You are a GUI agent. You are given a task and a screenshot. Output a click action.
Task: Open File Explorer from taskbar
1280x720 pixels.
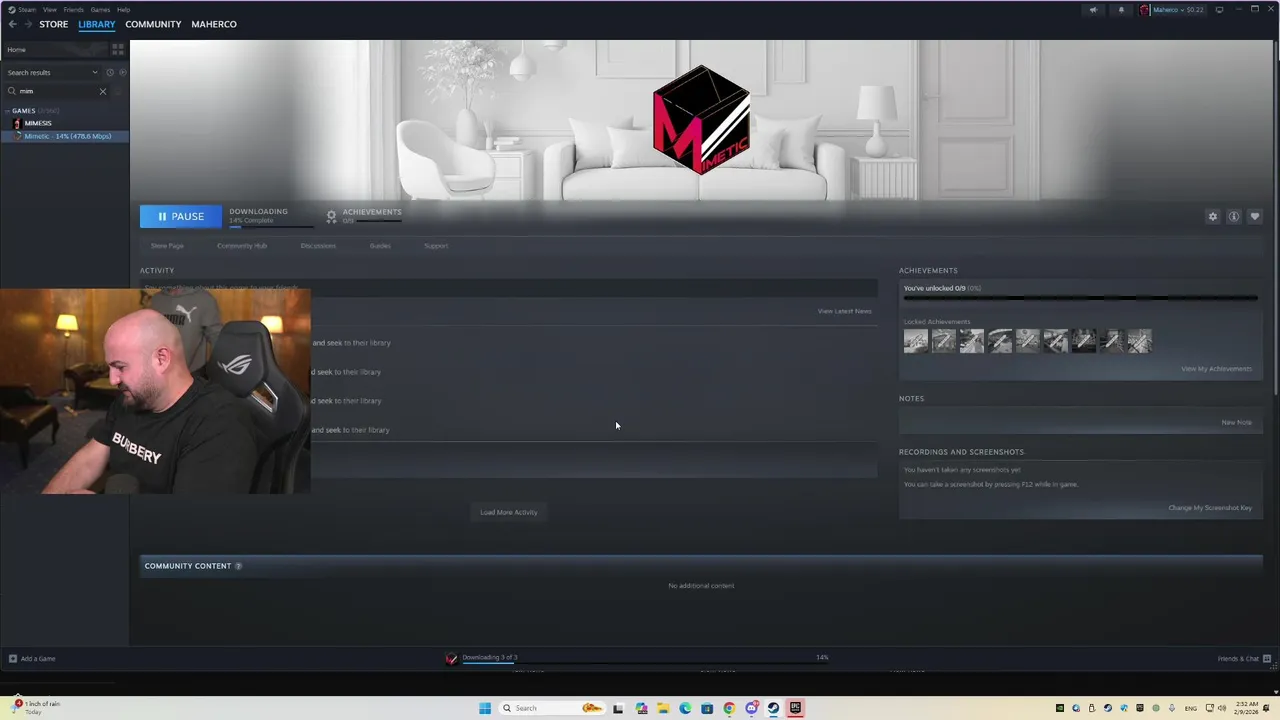tap(663, 708)
